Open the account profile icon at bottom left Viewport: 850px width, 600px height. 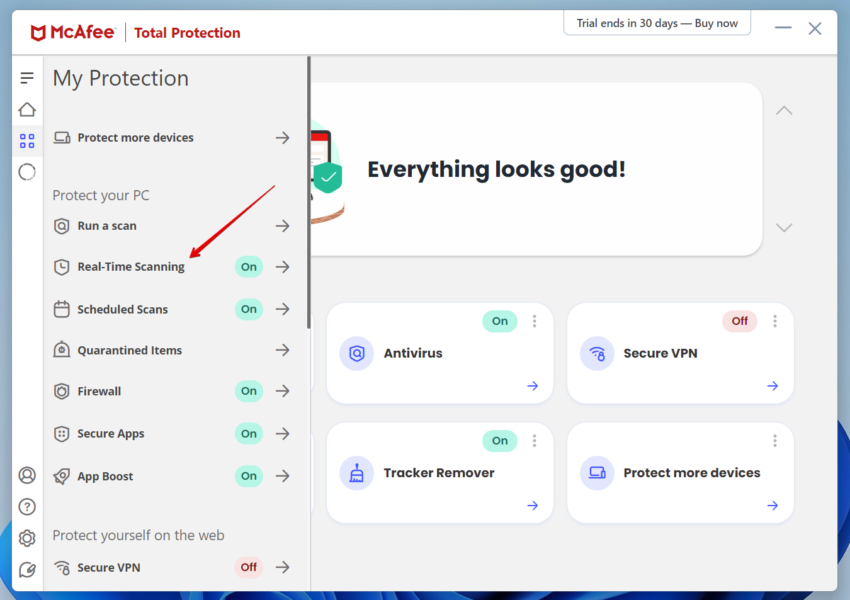click(27, 475)
